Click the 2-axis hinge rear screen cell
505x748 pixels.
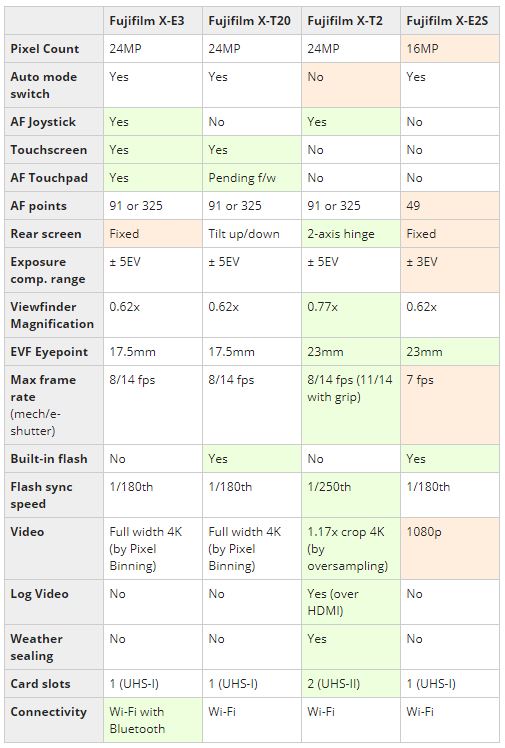350,234
